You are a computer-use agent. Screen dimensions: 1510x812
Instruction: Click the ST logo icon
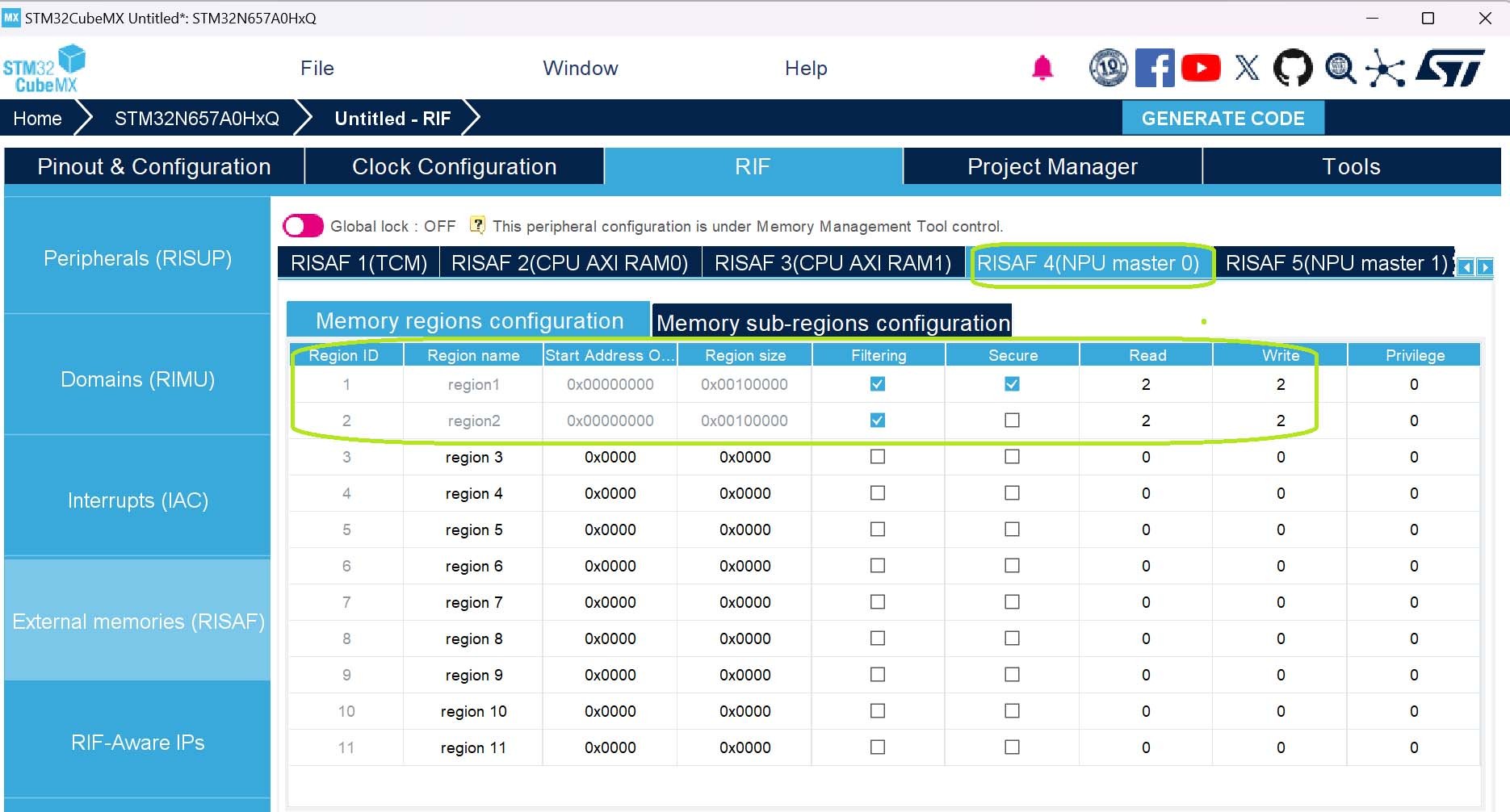(x=1450, y=68)
